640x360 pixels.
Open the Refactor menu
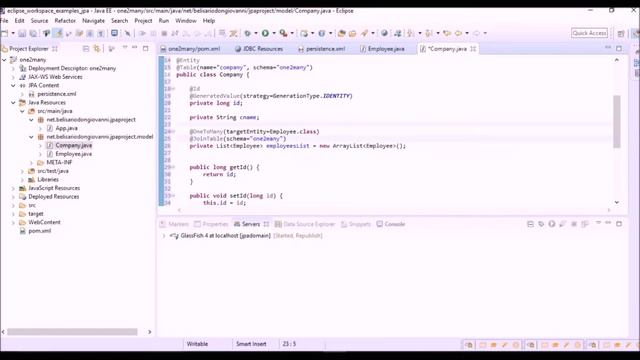[x=65, y=20]
